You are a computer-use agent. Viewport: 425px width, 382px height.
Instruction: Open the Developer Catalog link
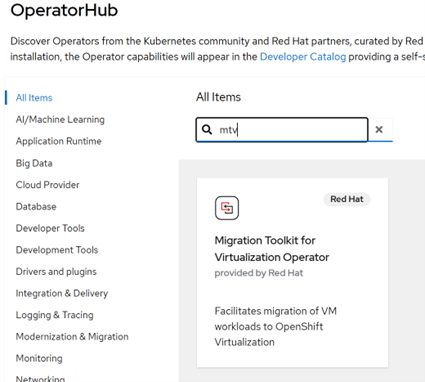coord(303,57)
